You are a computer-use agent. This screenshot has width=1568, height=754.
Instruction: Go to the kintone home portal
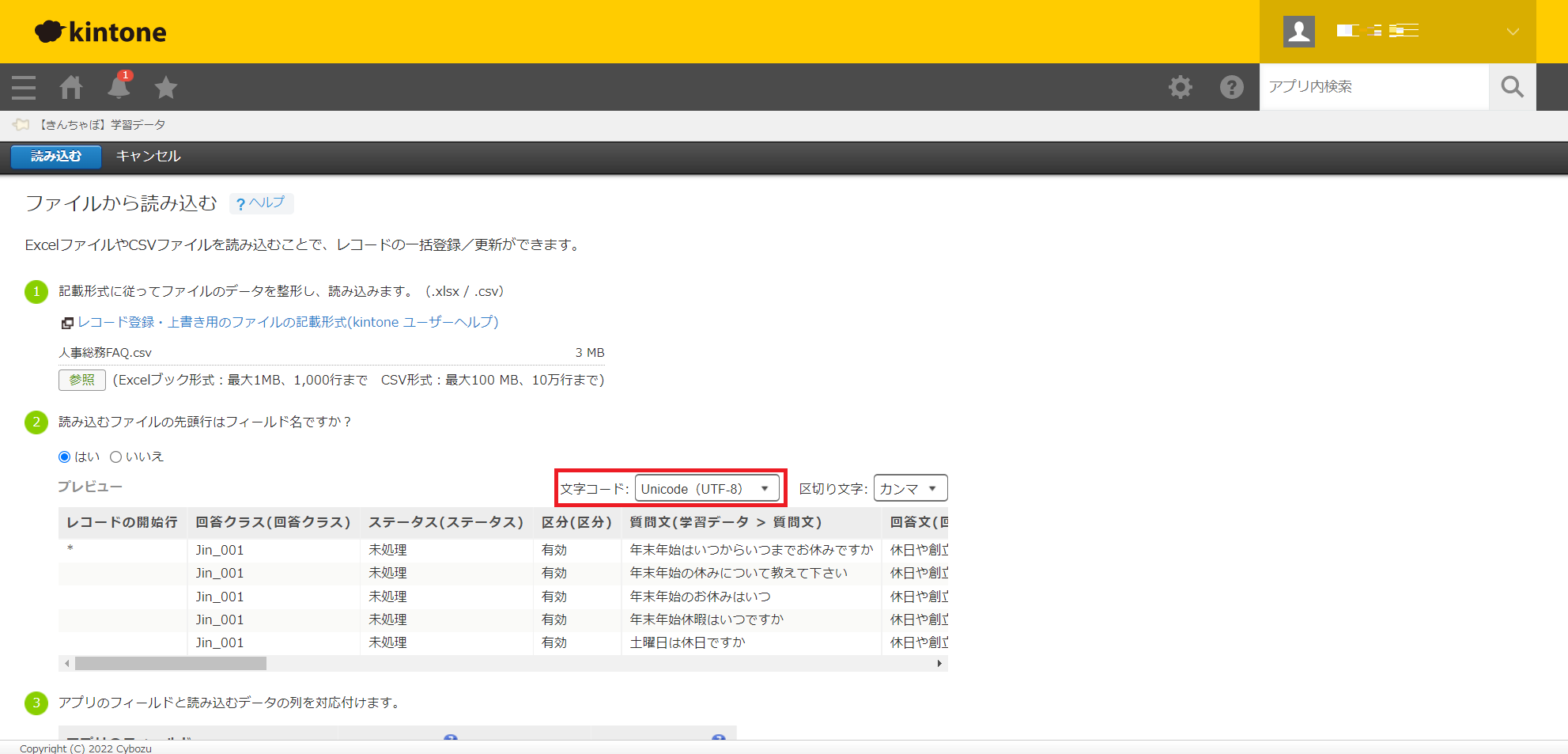pyautogui.click(x=71, y=87)
